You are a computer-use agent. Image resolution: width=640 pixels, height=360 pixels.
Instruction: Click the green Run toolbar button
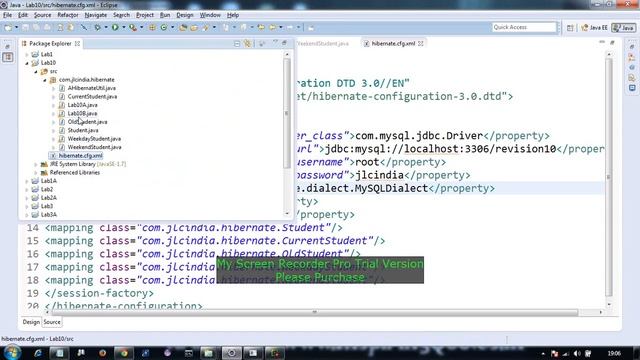pos(115,27)
